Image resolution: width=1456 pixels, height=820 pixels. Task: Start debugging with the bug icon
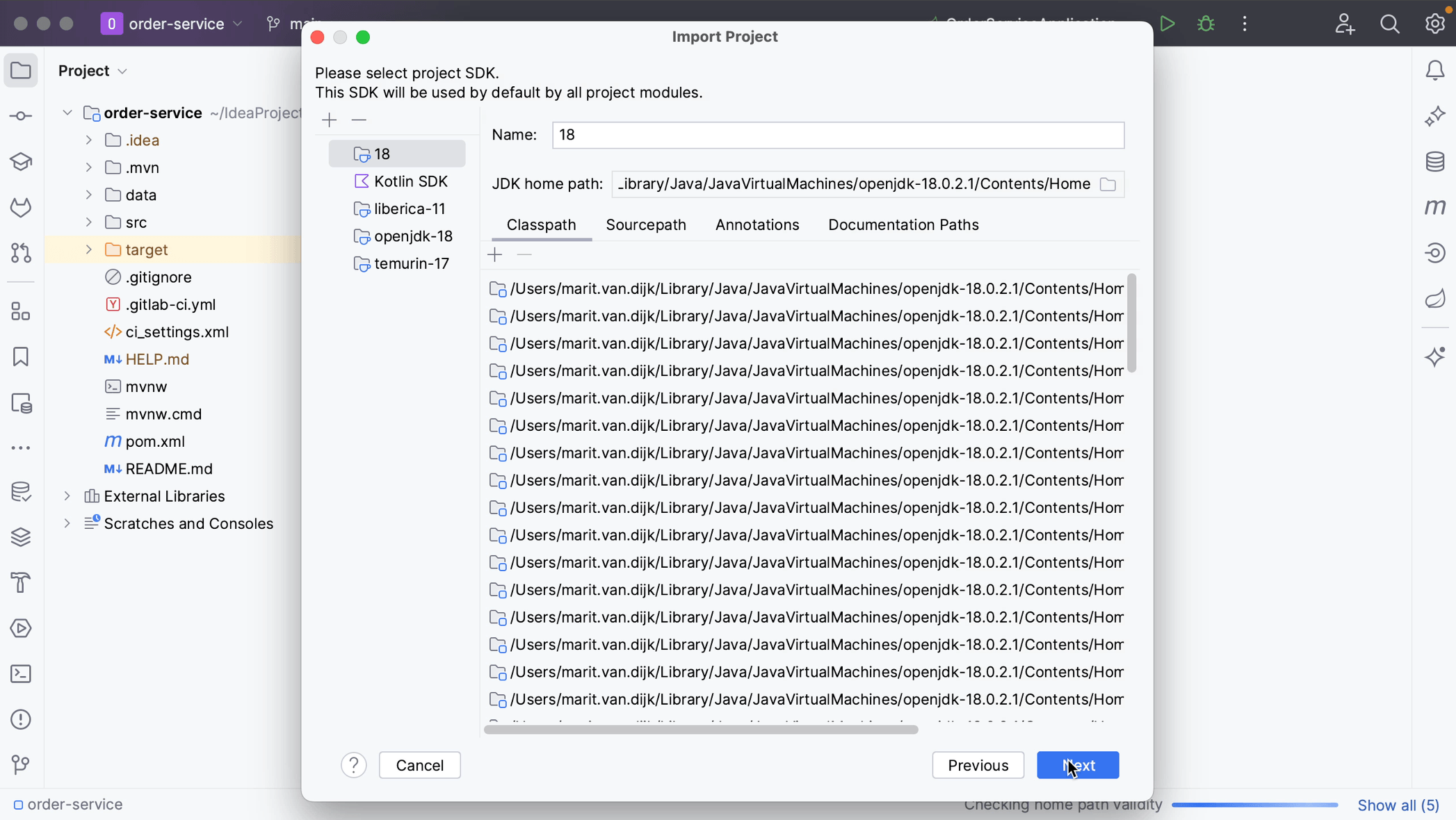1205,23
